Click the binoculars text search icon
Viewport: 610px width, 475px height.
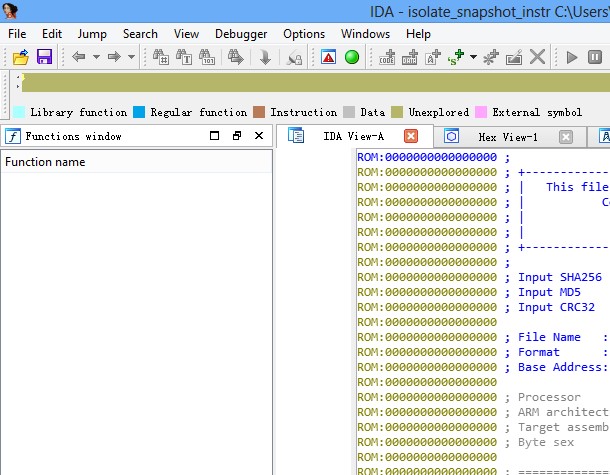pyautogui.click(x=184, y=57)
